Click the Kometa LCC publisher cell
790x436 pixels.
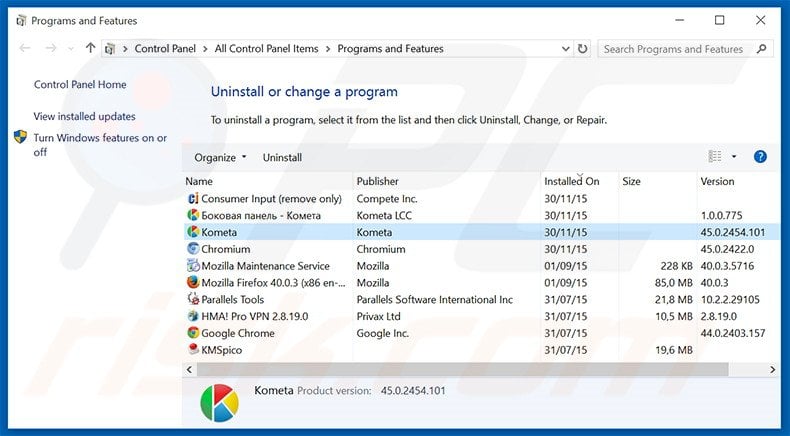point(384,216)
